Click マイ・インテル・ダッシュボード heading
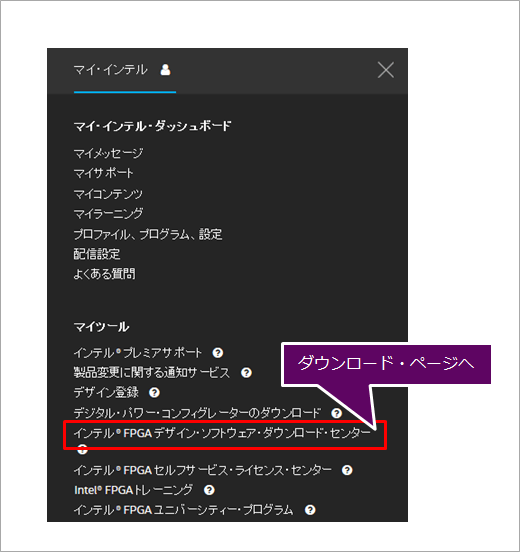520x552 pixels. coord(152,126)
